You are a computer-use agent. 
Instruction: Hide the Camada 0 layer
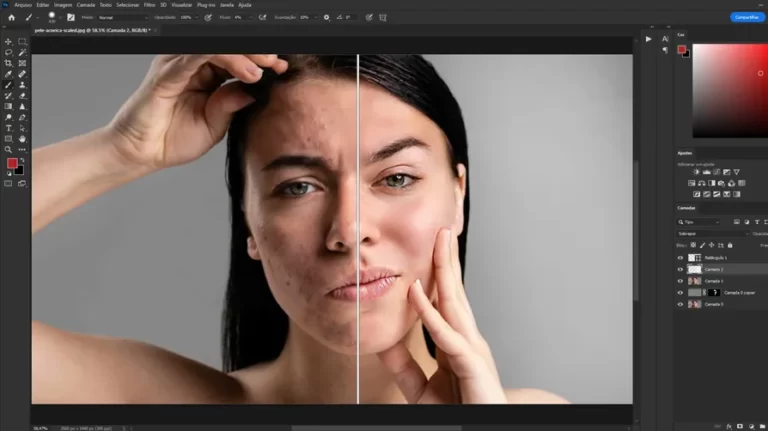pos(681,304)
